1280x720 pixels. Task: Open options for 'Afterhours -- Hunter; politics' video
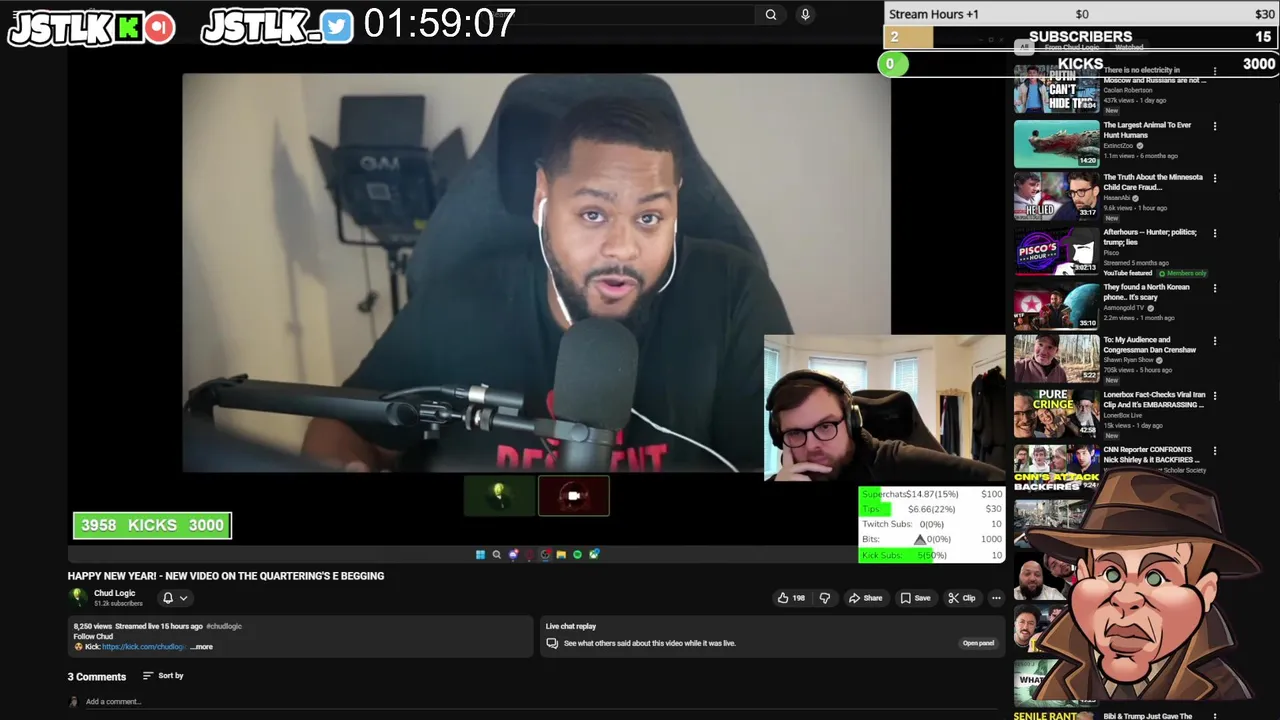click(1215, 234)
